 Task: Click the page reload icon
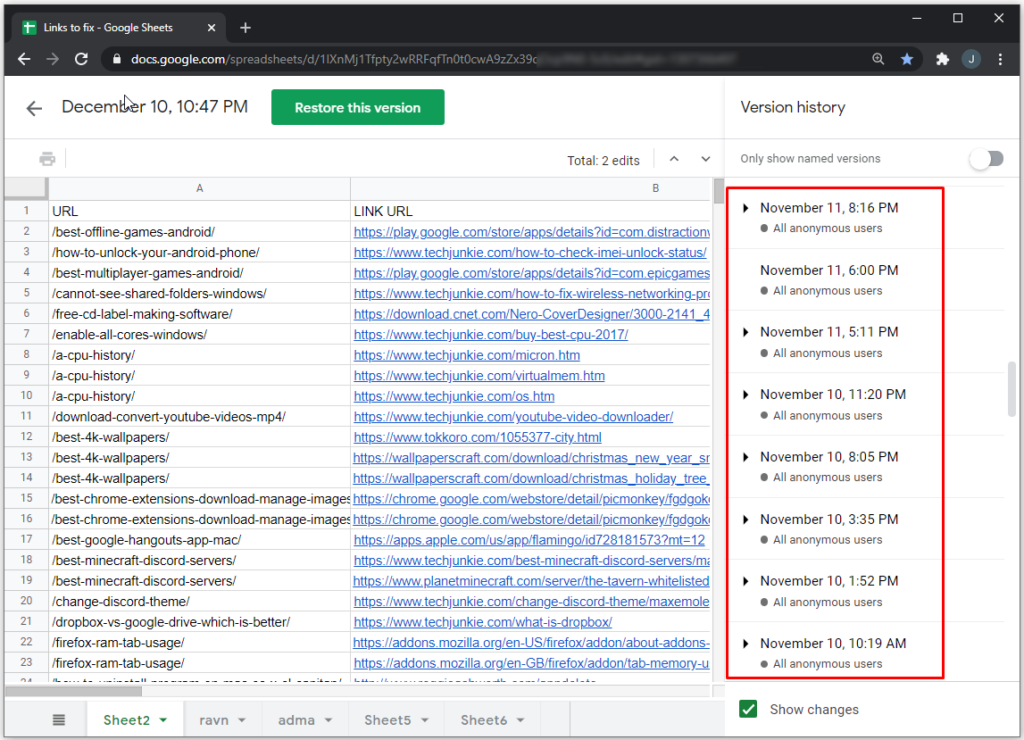[83, 59]
